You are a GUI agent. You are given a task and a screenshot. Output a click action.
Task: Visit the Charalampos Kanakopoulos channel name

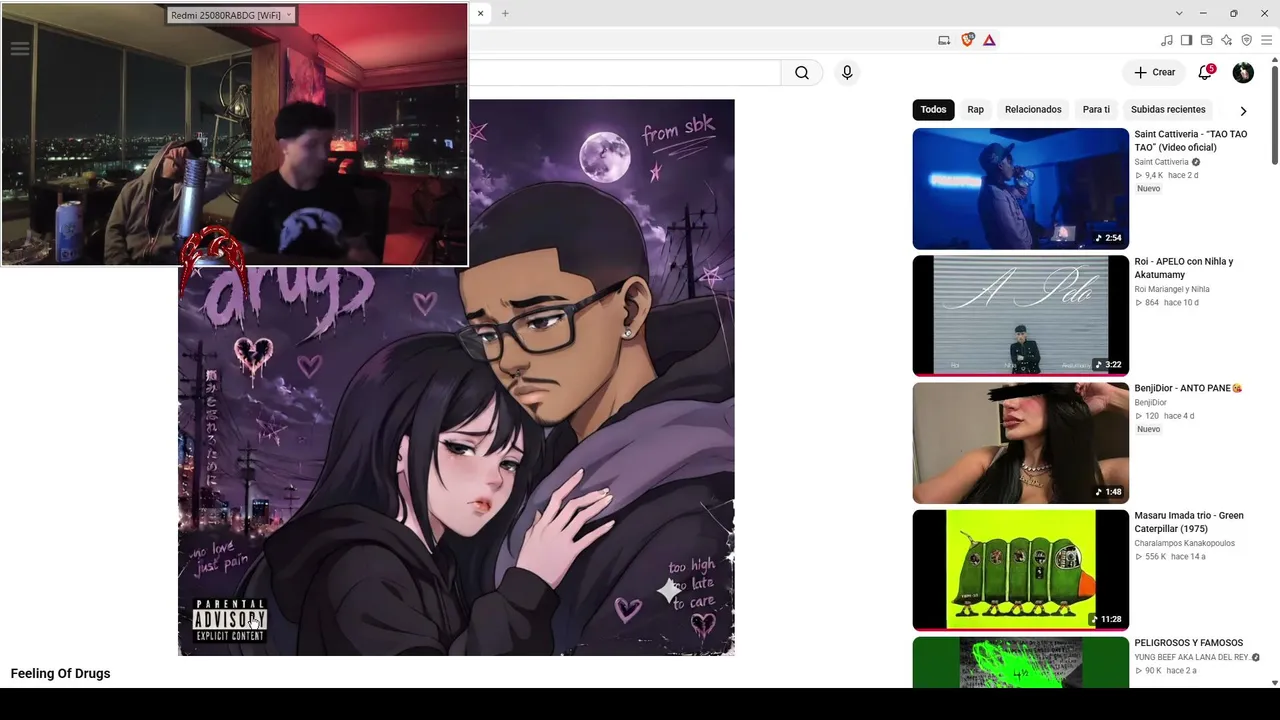tap(1184, 544)
